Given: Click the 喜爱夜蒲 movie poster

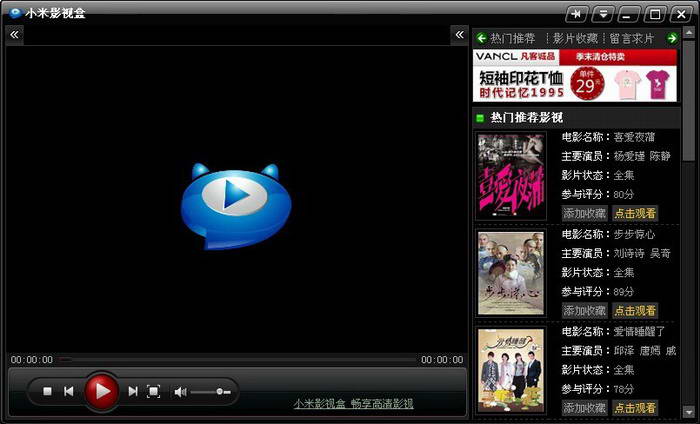Looking at the screenshot, I should click(x=511, y=176).
